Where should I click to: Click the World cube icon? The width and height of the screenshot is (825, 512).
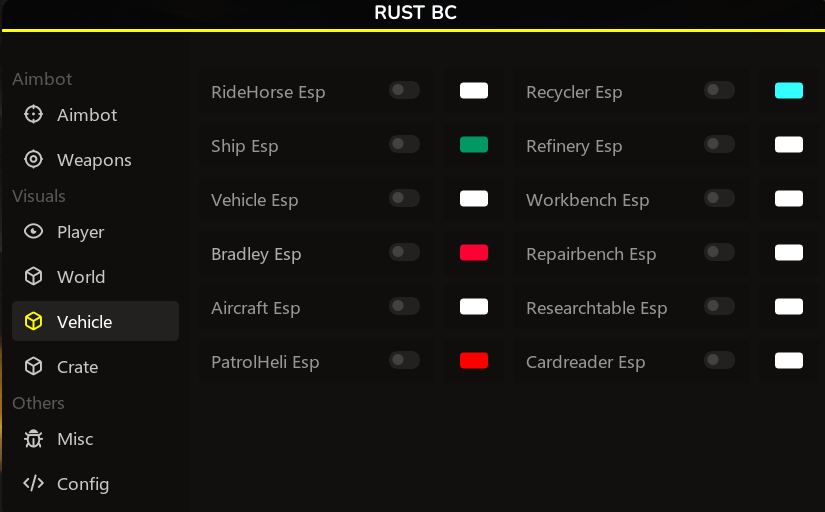(x=34, y=277)
